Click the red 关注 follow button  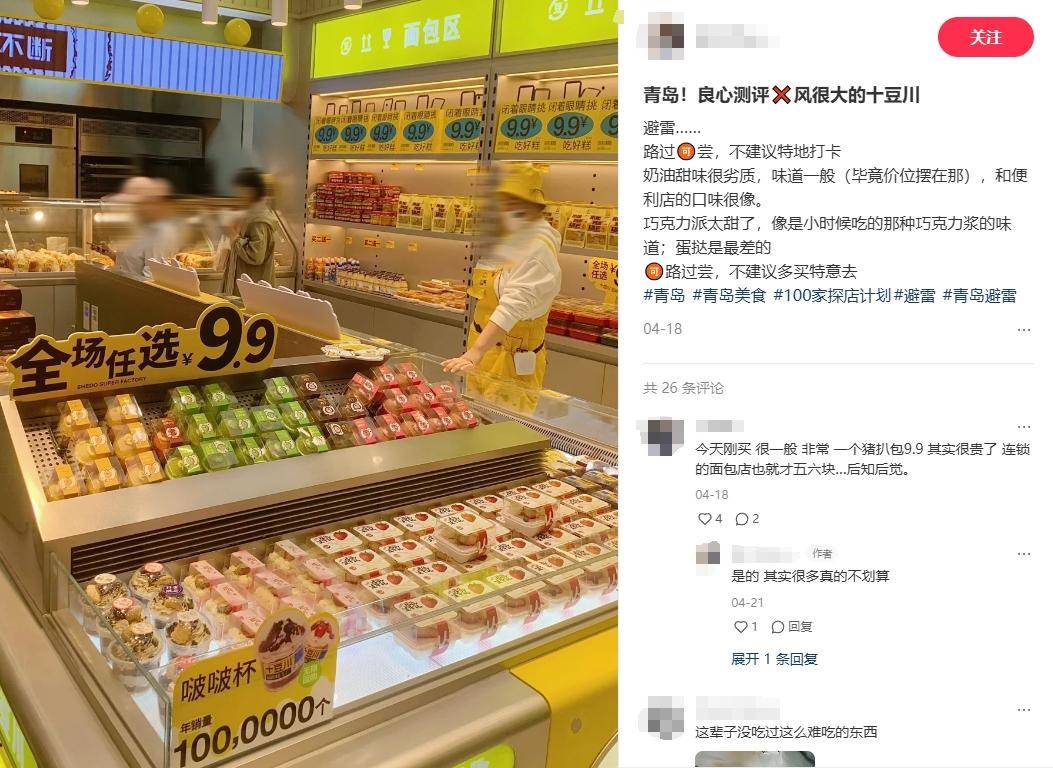click(x=985, y=37)
